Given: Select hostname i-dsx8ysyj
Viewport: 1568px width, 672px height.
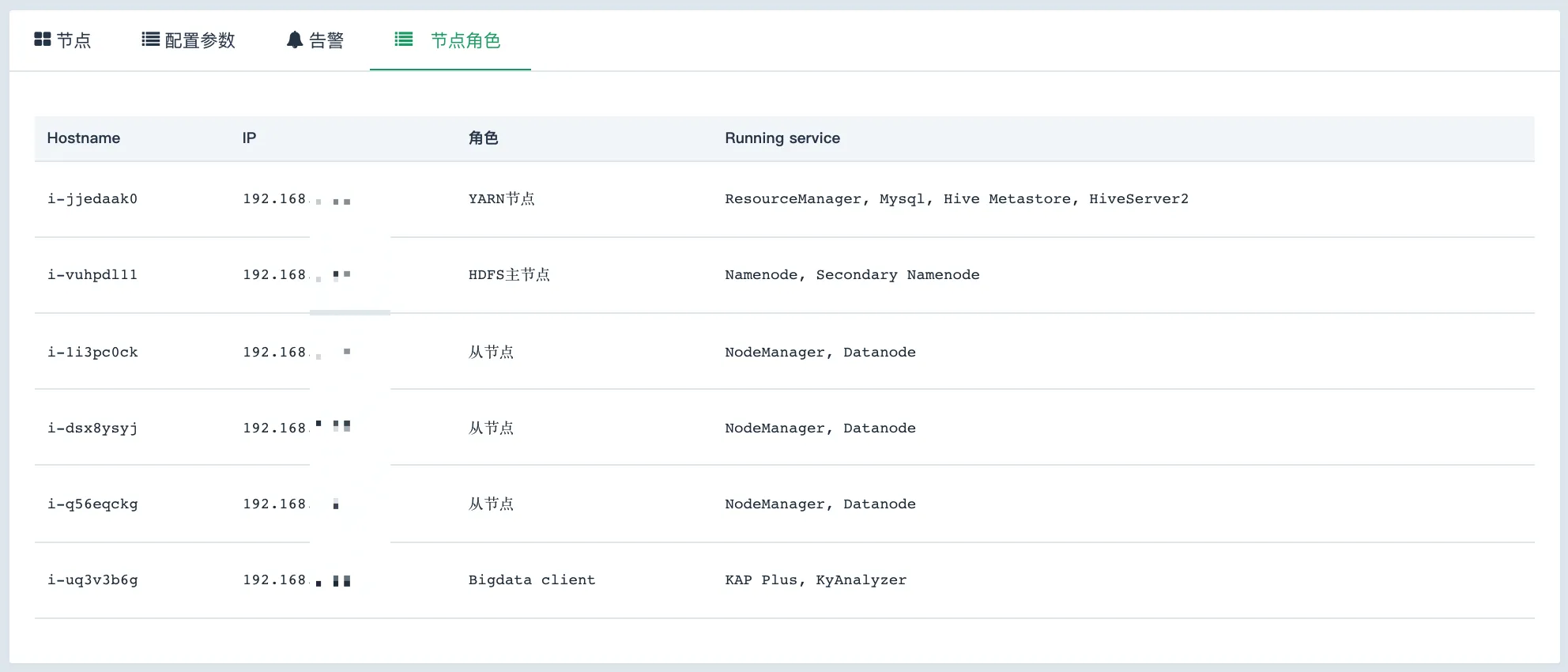Looking at the screenshot, I should [92, 428].
